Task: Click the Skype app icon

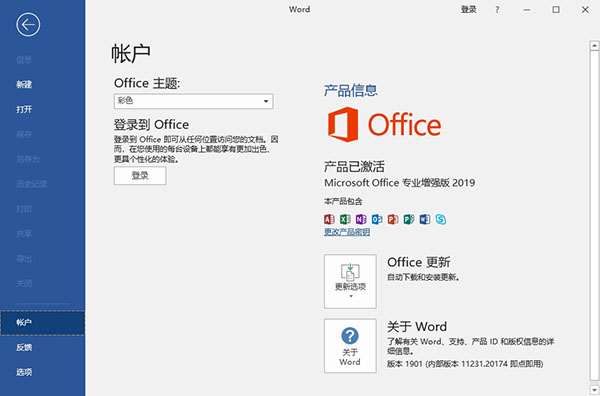Action: pos(441,219)
